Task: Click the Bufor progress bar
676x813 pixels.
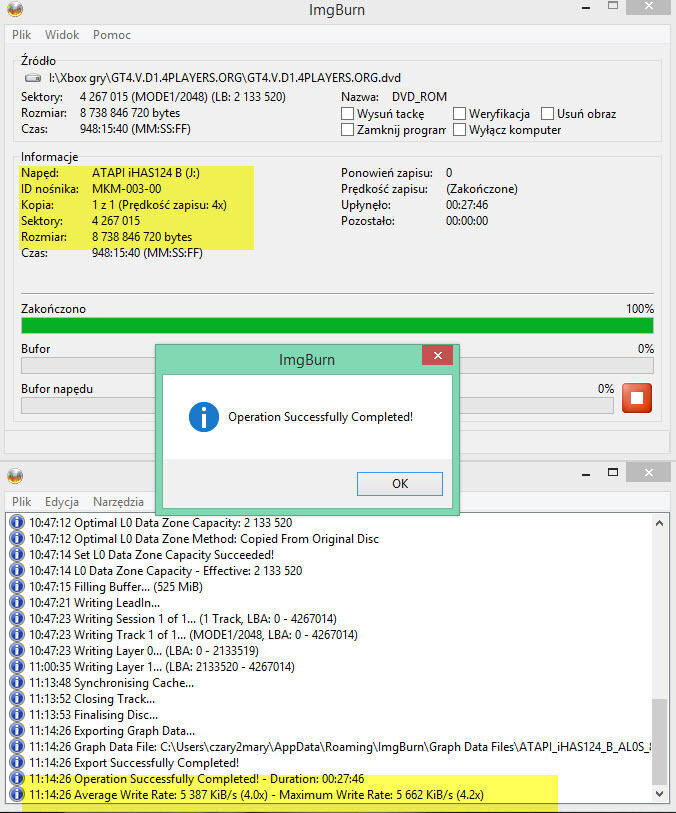Action: point(337,366)
